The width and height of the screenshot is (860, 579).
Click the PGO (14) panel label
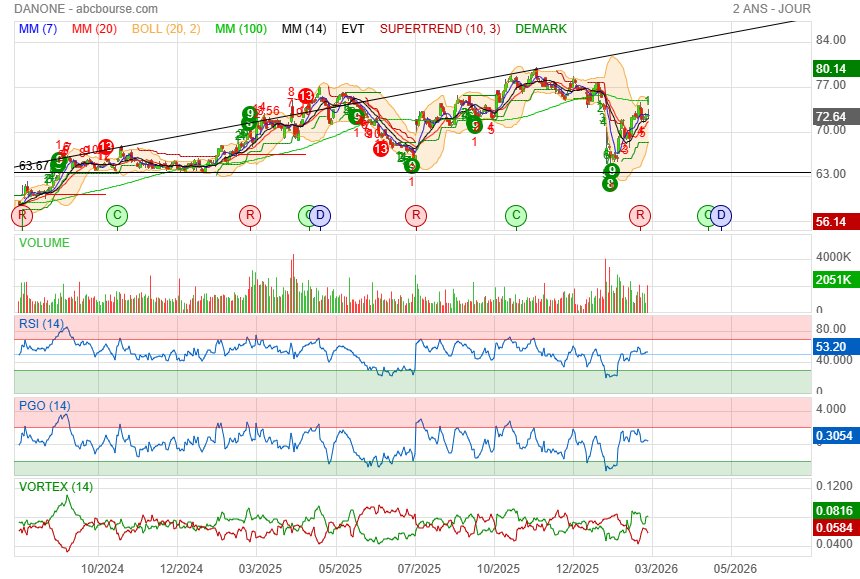42,406
